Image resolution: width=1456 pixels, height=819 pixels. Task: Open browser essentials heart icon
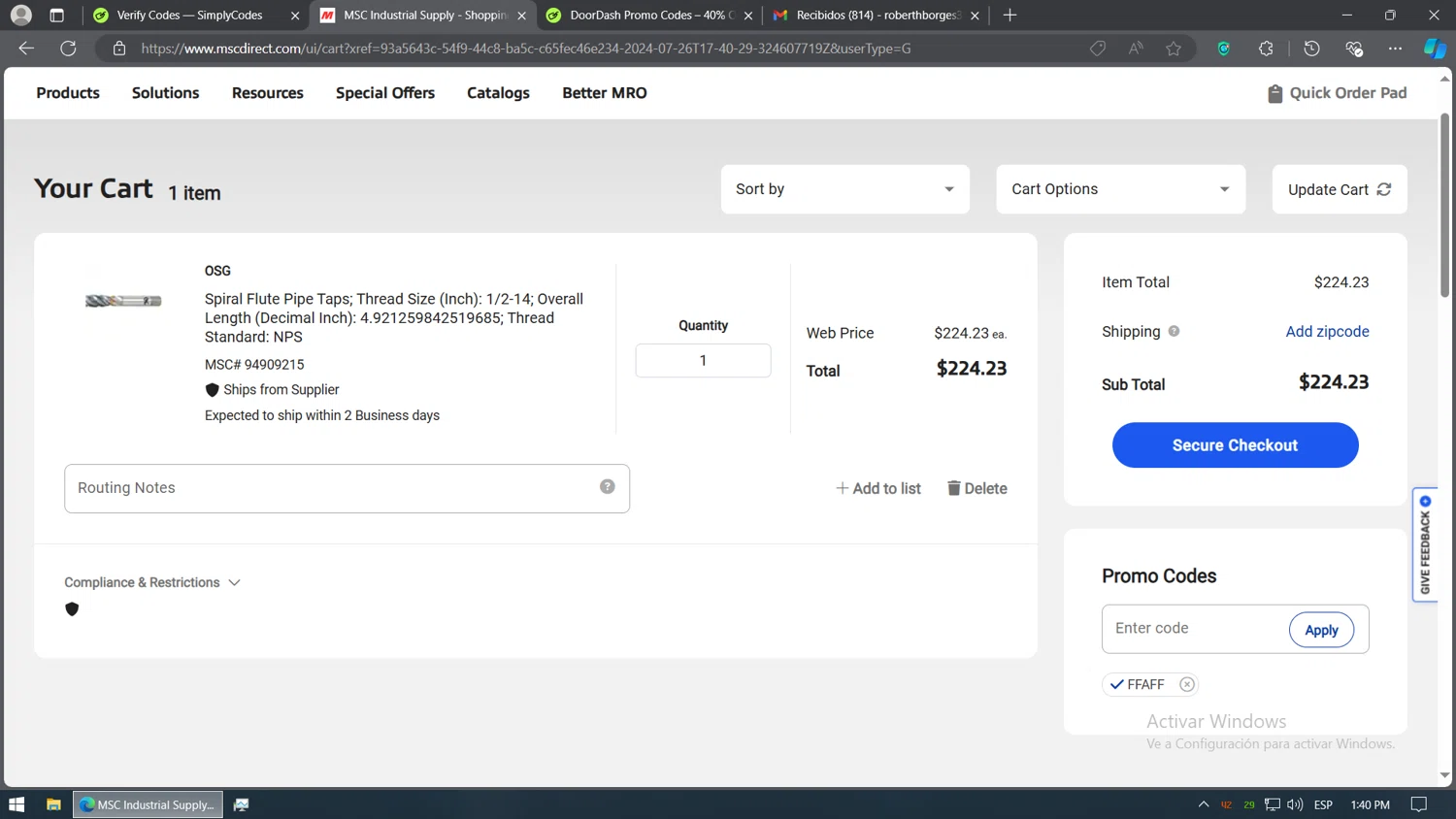click(x=1354, y=49)
